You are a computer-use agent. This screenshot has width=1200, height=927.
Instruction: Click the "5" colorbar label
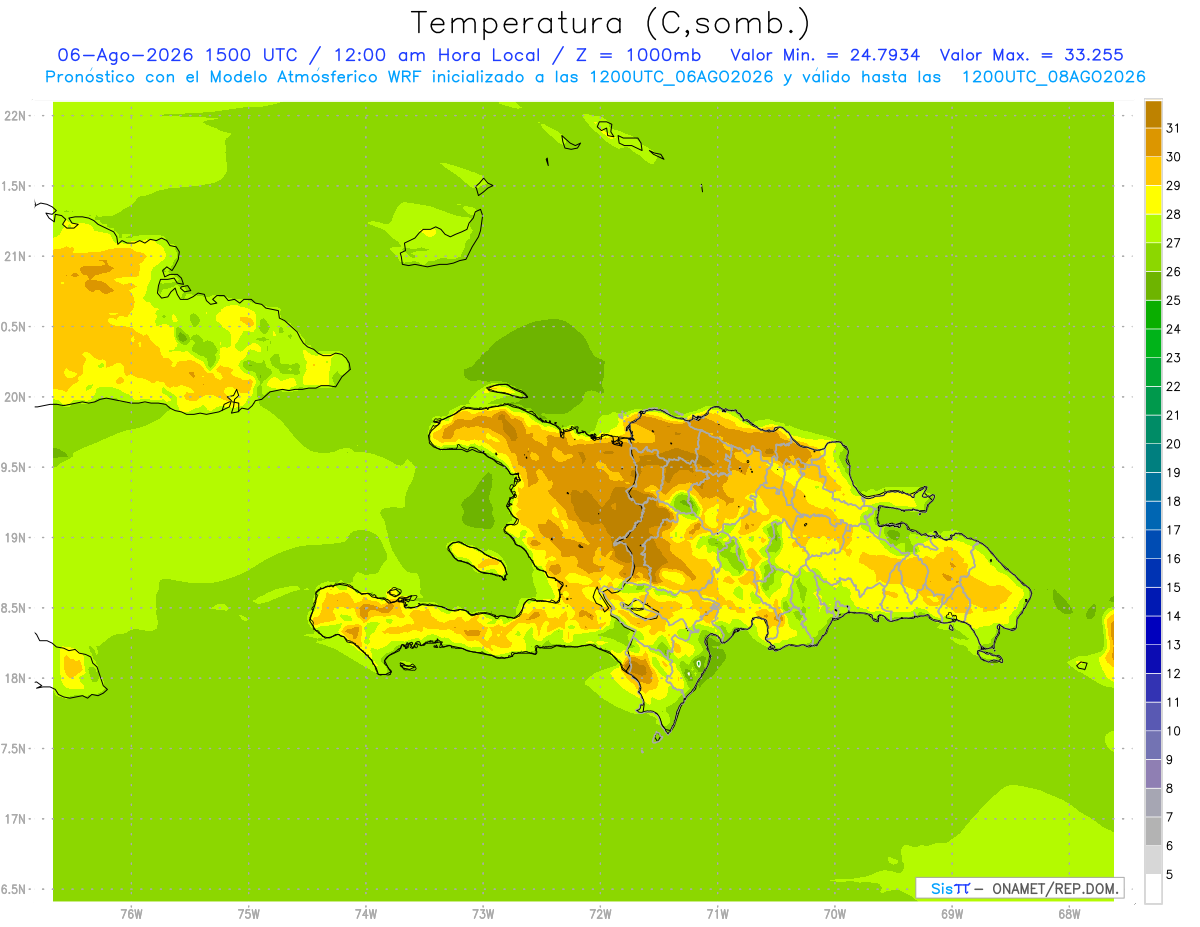pos(1169,875)
